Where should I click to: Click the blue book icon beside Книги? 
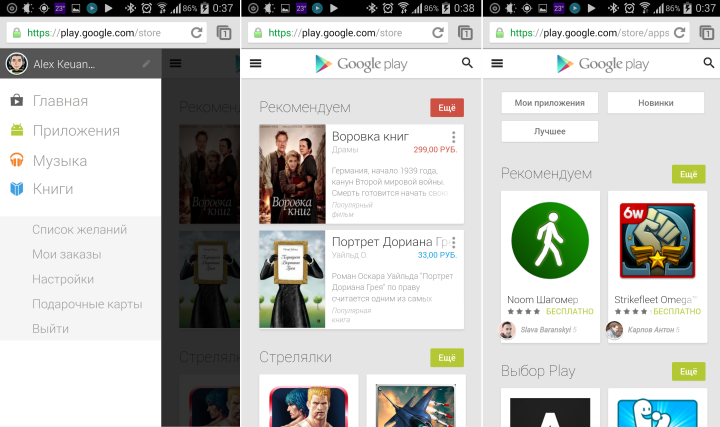(x=17, y=189)
